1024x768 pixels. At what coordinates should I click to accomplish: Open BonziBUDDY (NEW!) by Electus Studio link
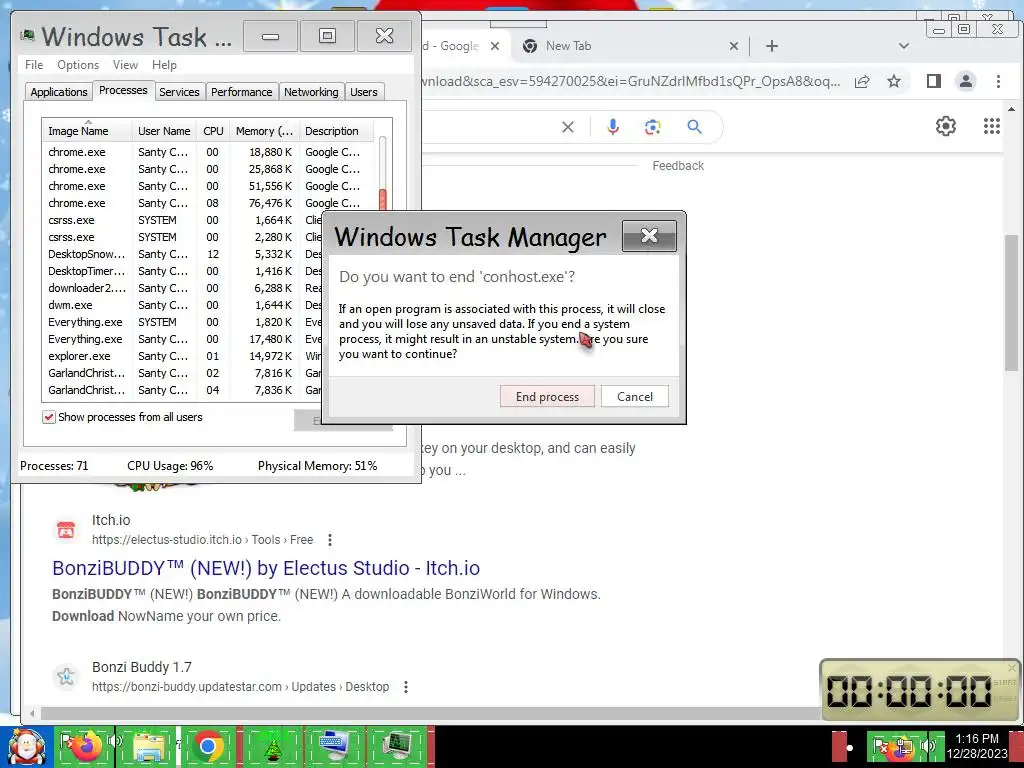point(266,568)
